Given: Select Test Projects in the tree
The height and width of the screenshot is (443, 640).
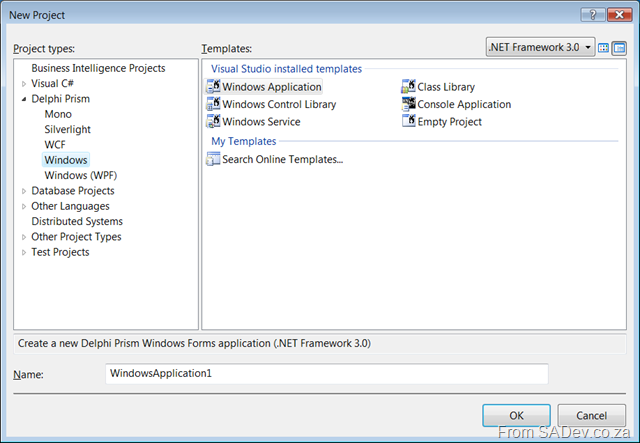Looking at the screenshot, I should click(60, 252).
